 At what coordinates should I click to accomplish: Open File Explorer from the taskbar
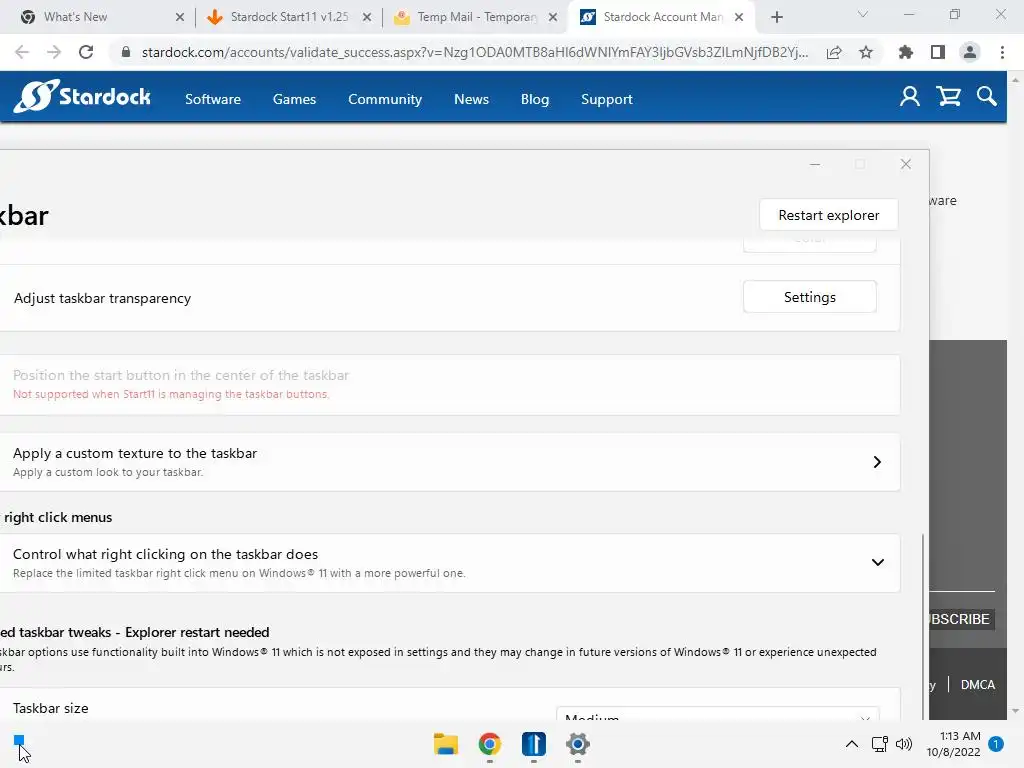click(x=446, y=744)
